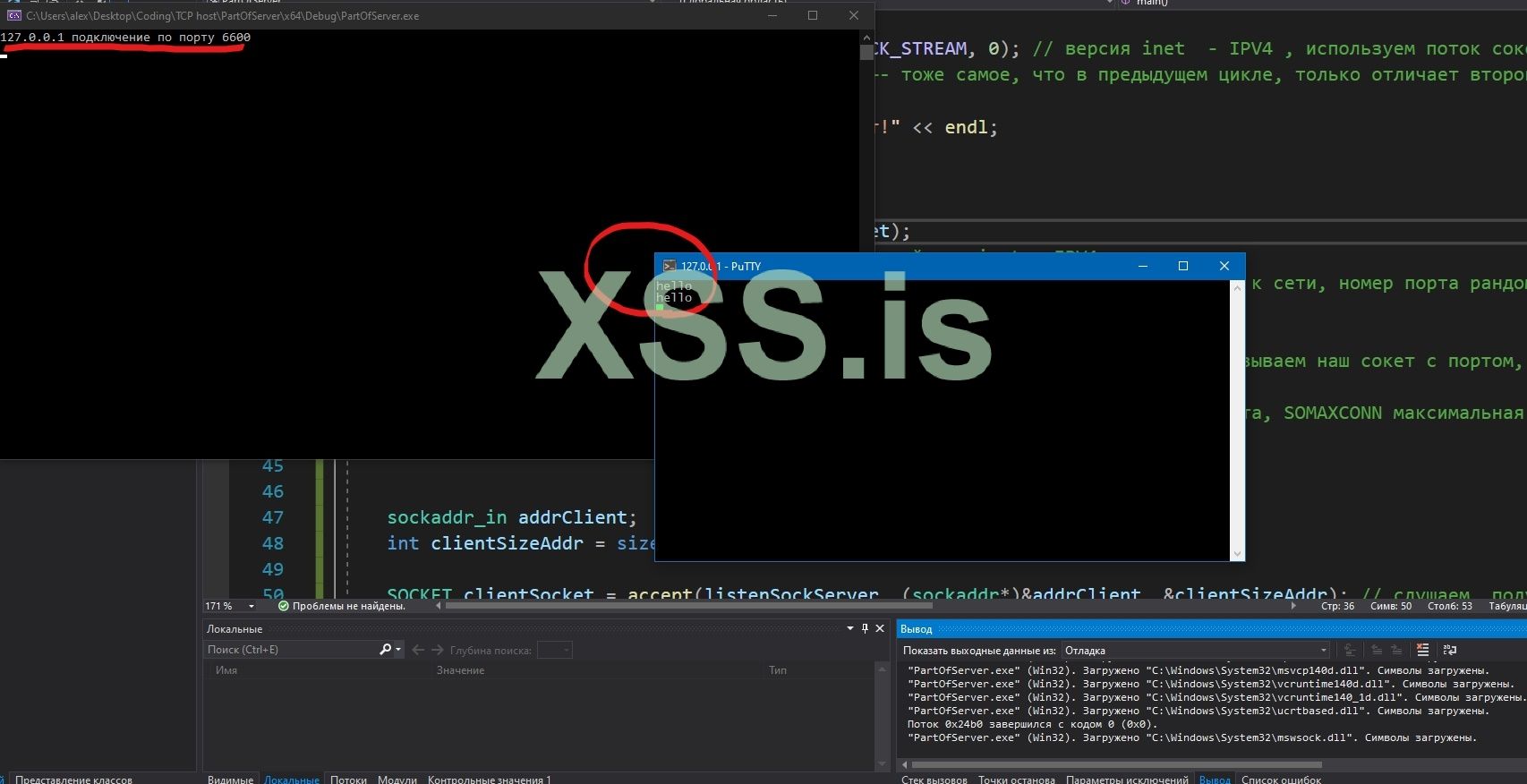Click the Имя column header

(x=226, y=670)
